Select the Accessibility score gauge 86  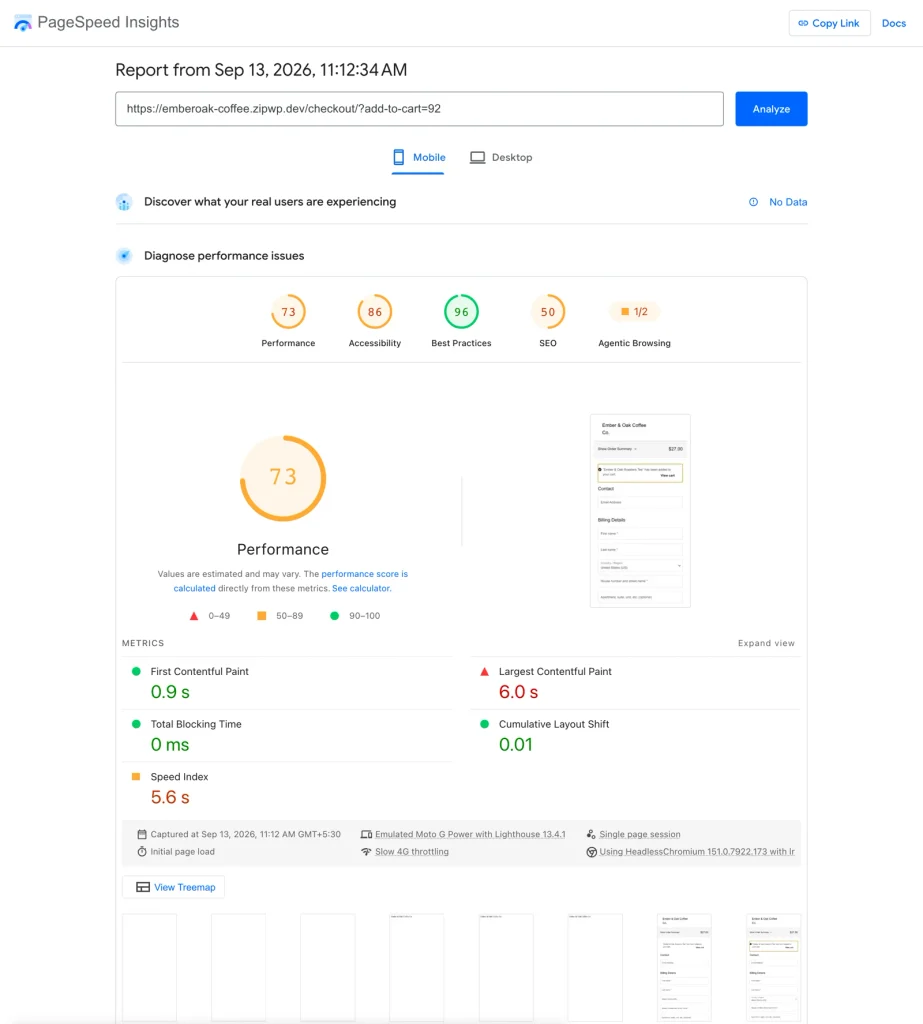tap(374, 312)
